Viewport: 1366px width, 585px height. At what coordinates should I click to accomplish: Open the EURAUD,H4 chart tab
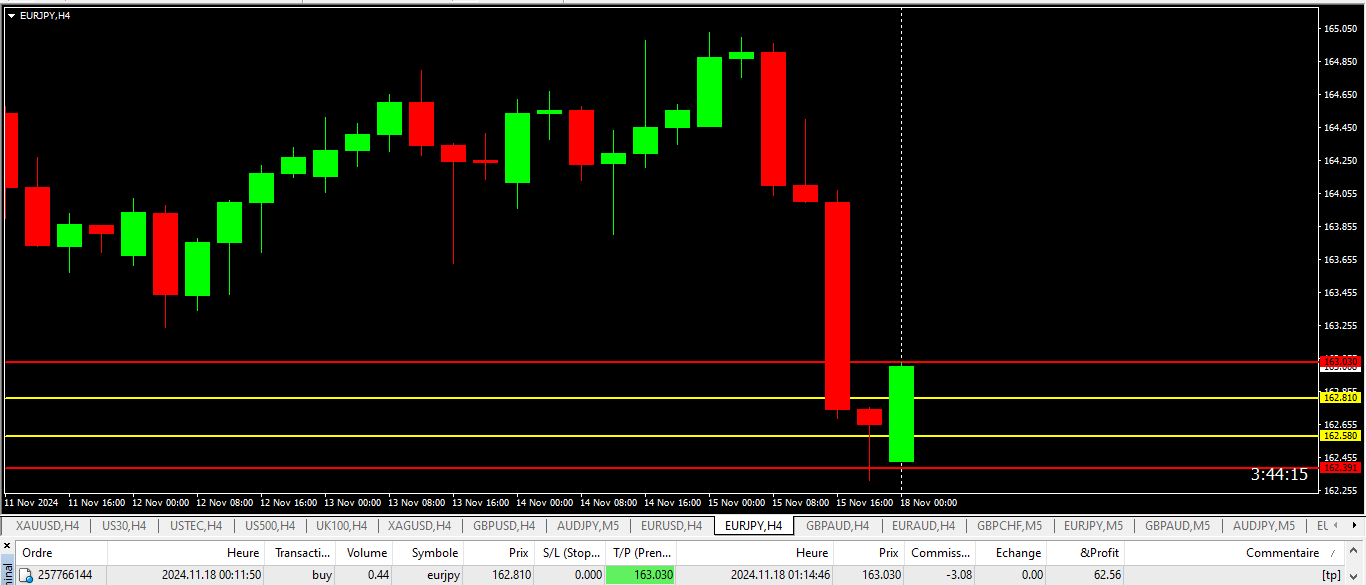pyautogui.click(x=923, y=526)
